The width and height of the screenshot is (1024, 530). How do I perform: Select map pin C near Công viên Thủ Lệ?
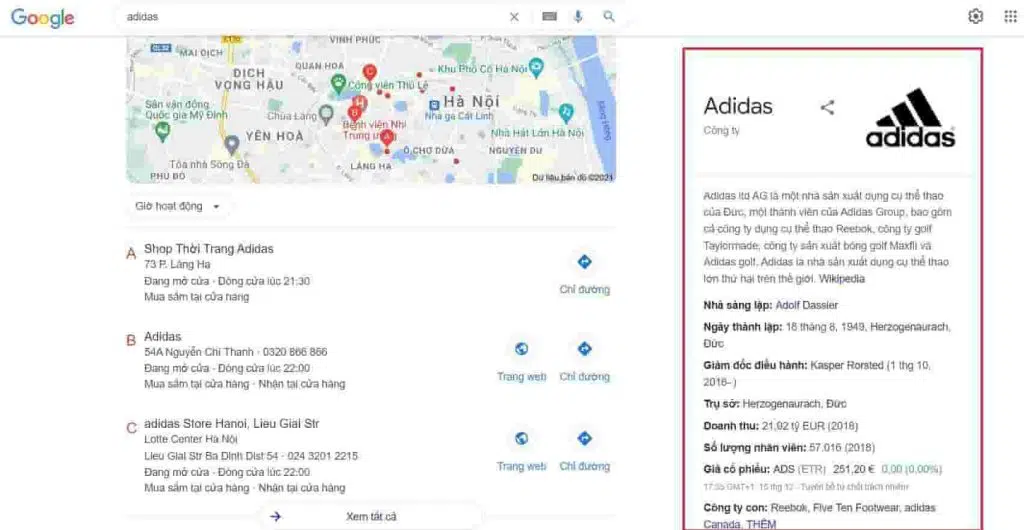(x=370, y=72)
